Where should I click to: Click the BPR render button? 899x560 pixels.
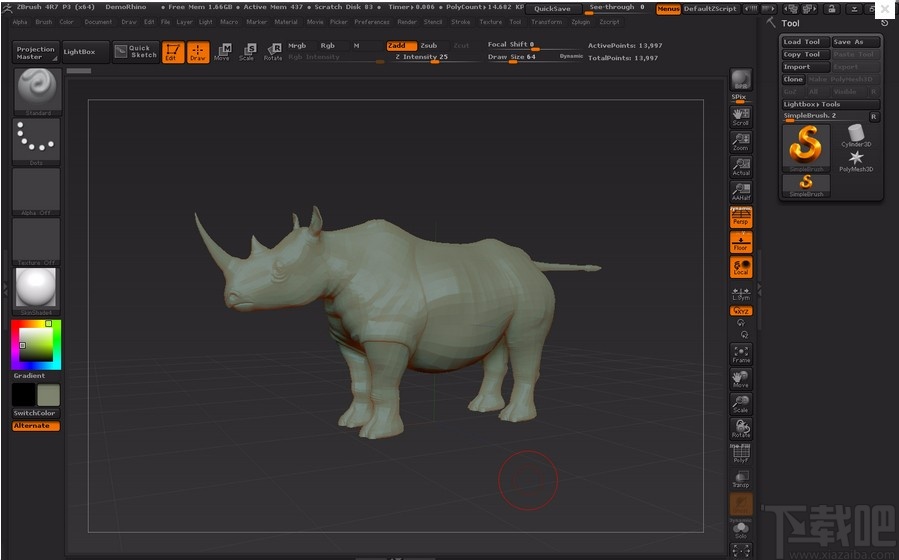pyautogui.click(x=741, y=80)
